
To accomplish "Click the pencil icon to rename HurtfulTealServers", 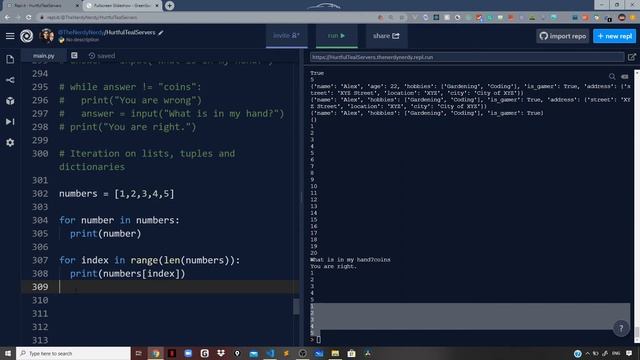I will (161, 33).
